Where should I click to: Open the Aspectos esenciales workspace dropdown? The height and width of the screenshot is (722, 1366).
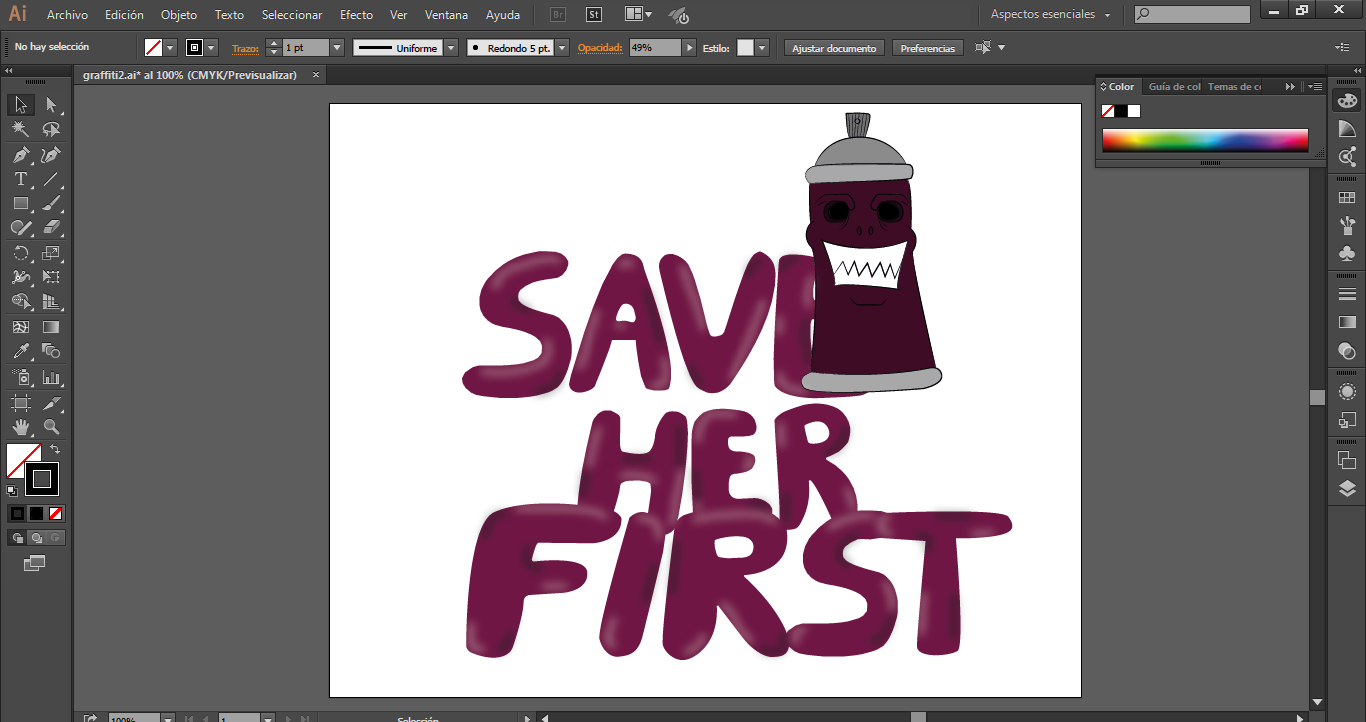pyautogui.click(x=1051, y=15)
